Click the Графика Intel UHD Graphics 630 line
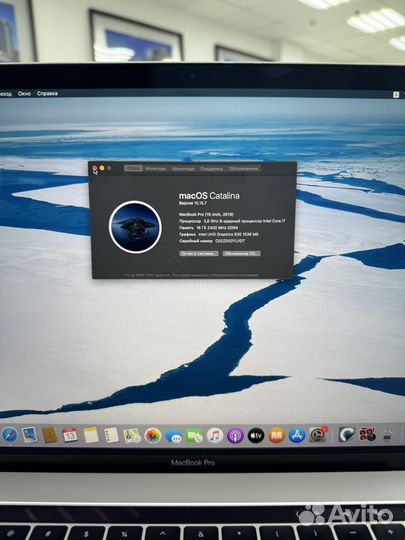 tap(218, 234)
